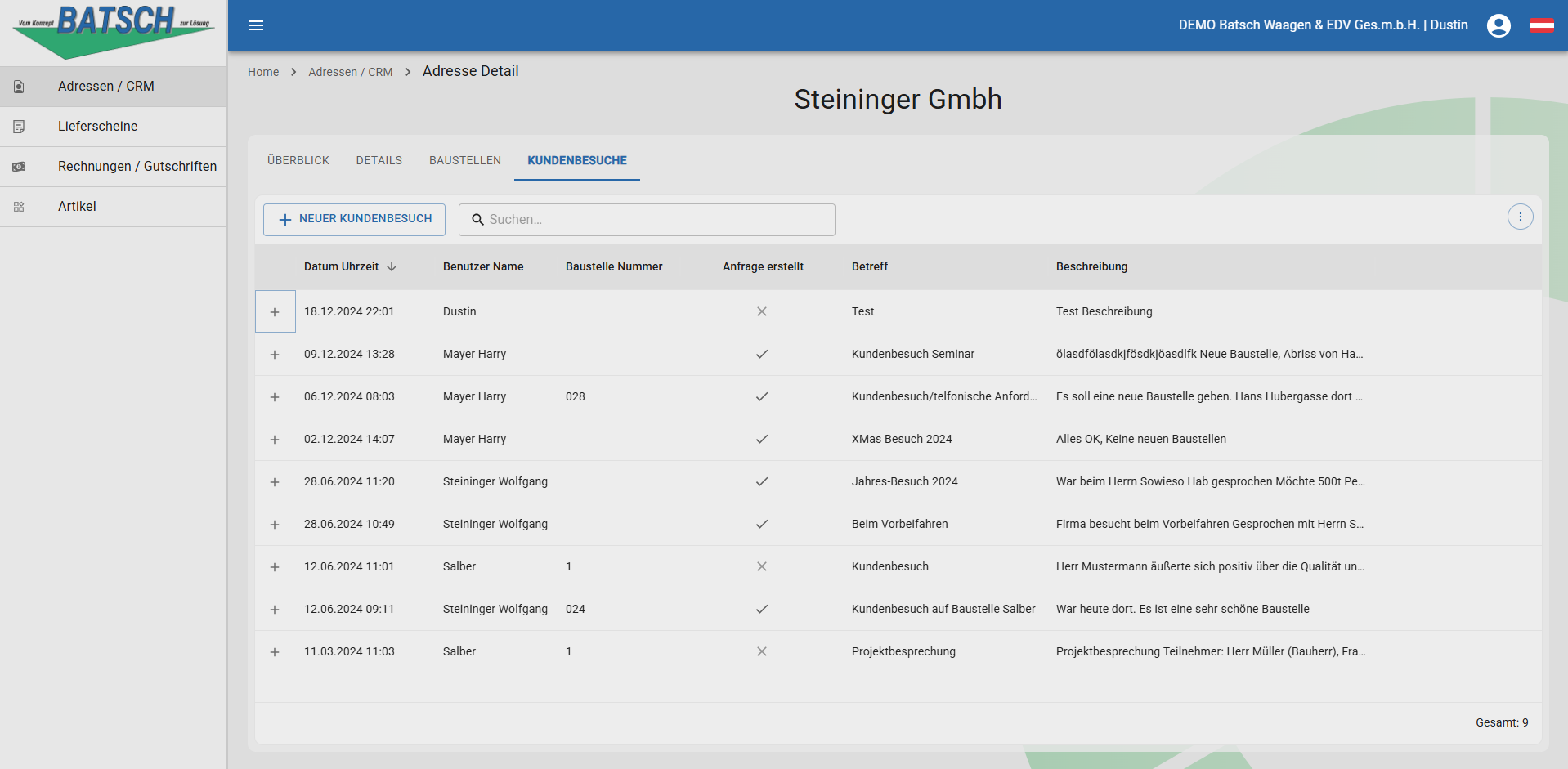
Task: Go to Adressen / CRM breadcrumb
Action: coord(351,72)
